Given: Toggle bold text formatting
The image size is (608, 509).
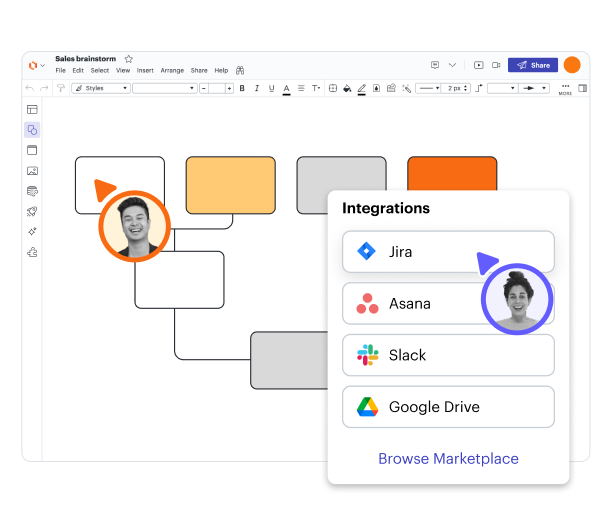Looking at the screenshot, I should tap(242, 88).
